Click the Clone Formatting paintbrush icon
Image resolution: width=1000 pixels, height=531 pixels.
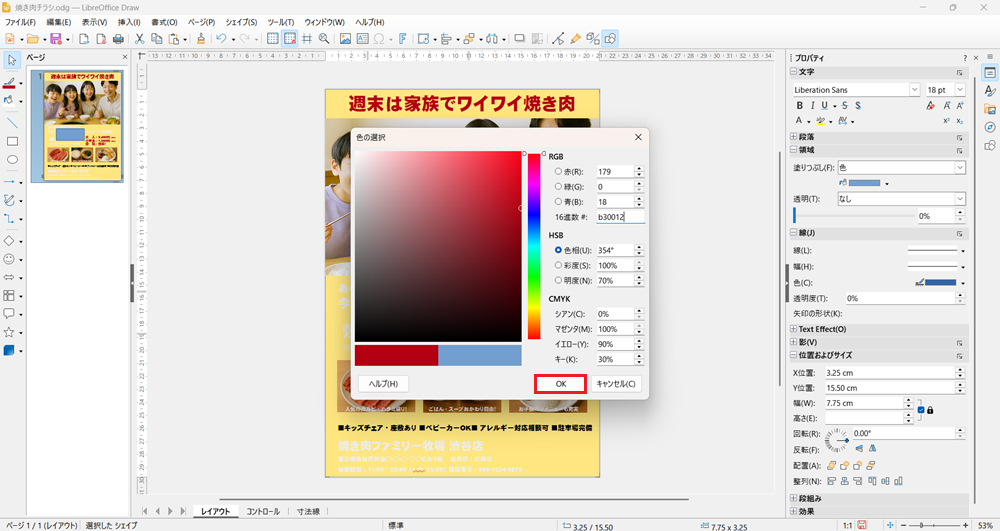click(x=201, y=39)
